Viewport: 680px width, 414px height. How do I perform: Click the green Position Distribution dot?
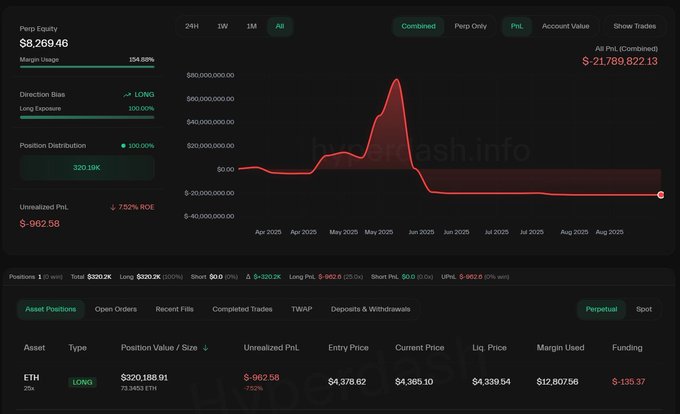tap(123, 146)
